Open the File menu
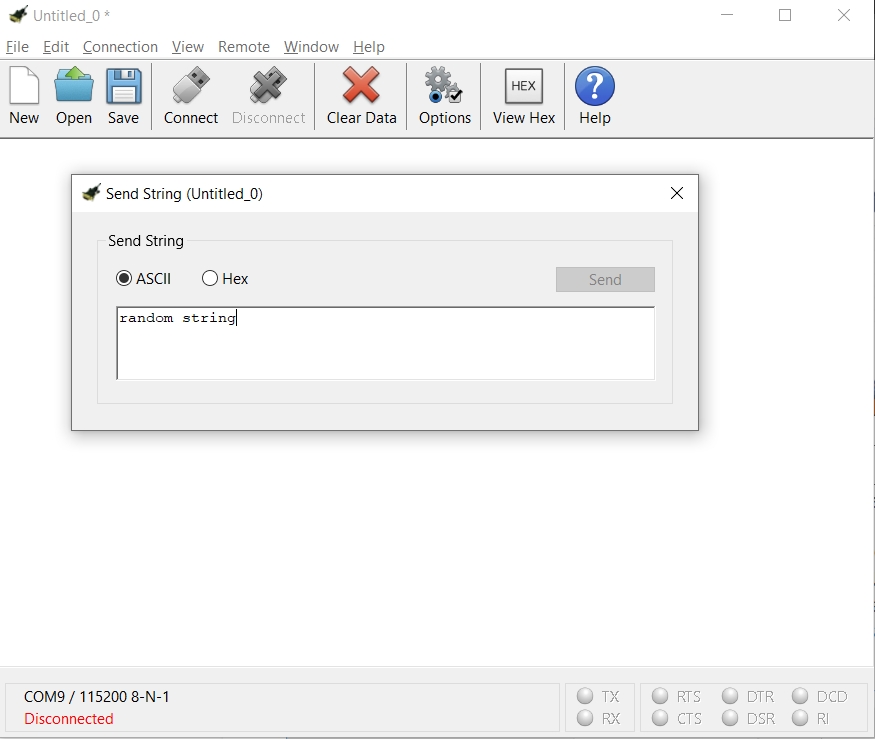 coord(17,47)
